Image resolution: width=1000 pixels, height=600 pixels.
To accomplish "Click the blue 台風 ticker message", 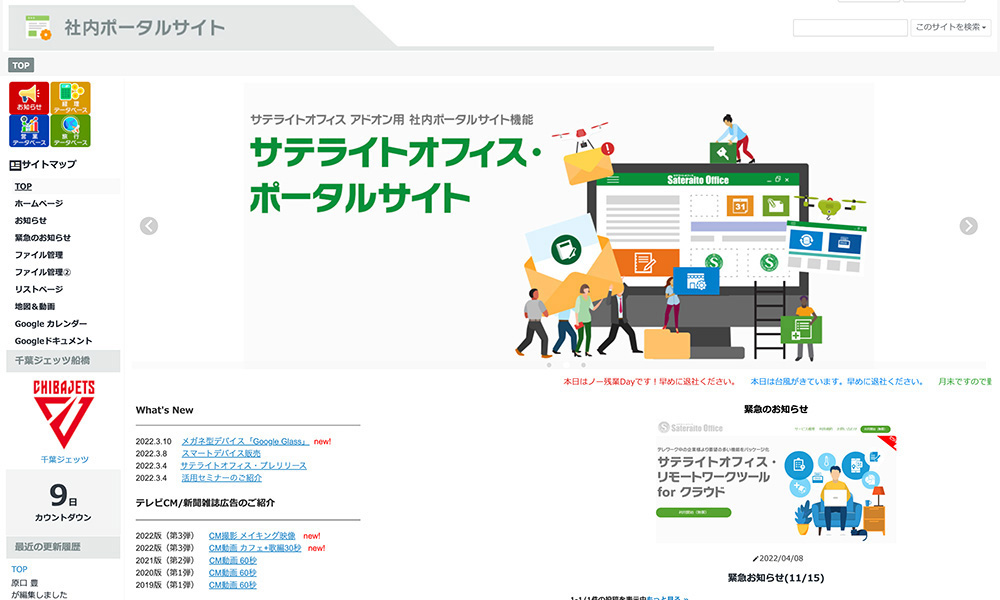I will point(837,381).
